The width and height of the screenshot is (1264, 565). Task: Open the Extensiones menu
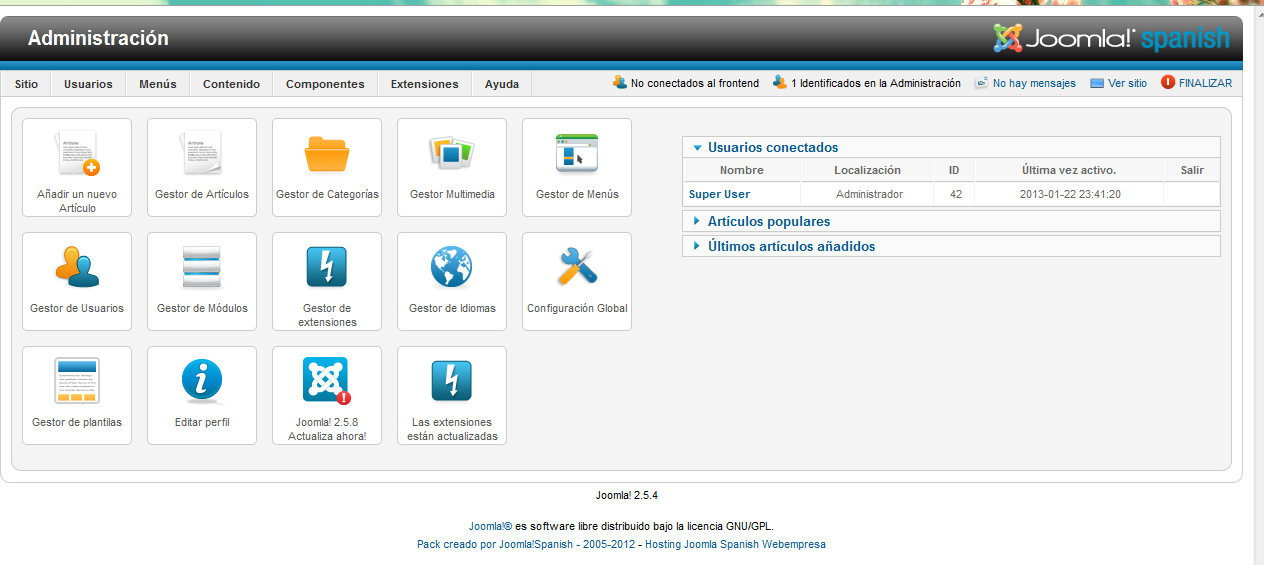pyautogui.click(x=424, y=84)
